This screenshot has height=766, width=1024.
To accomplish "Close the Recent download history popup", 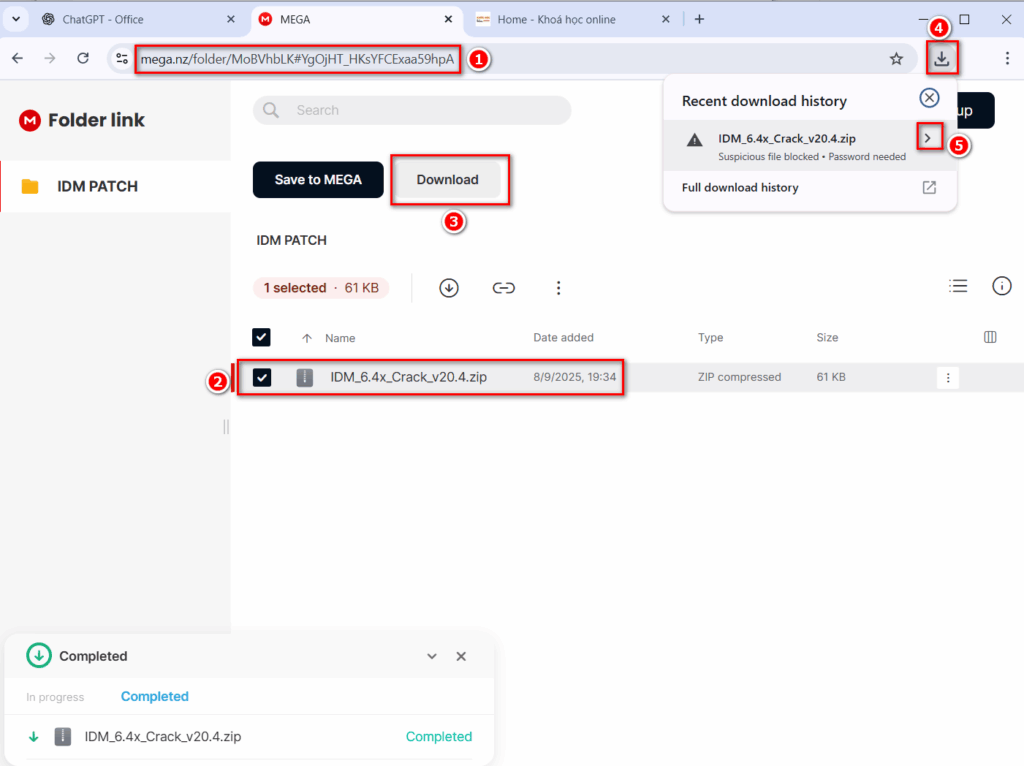I will click(929, 98).
